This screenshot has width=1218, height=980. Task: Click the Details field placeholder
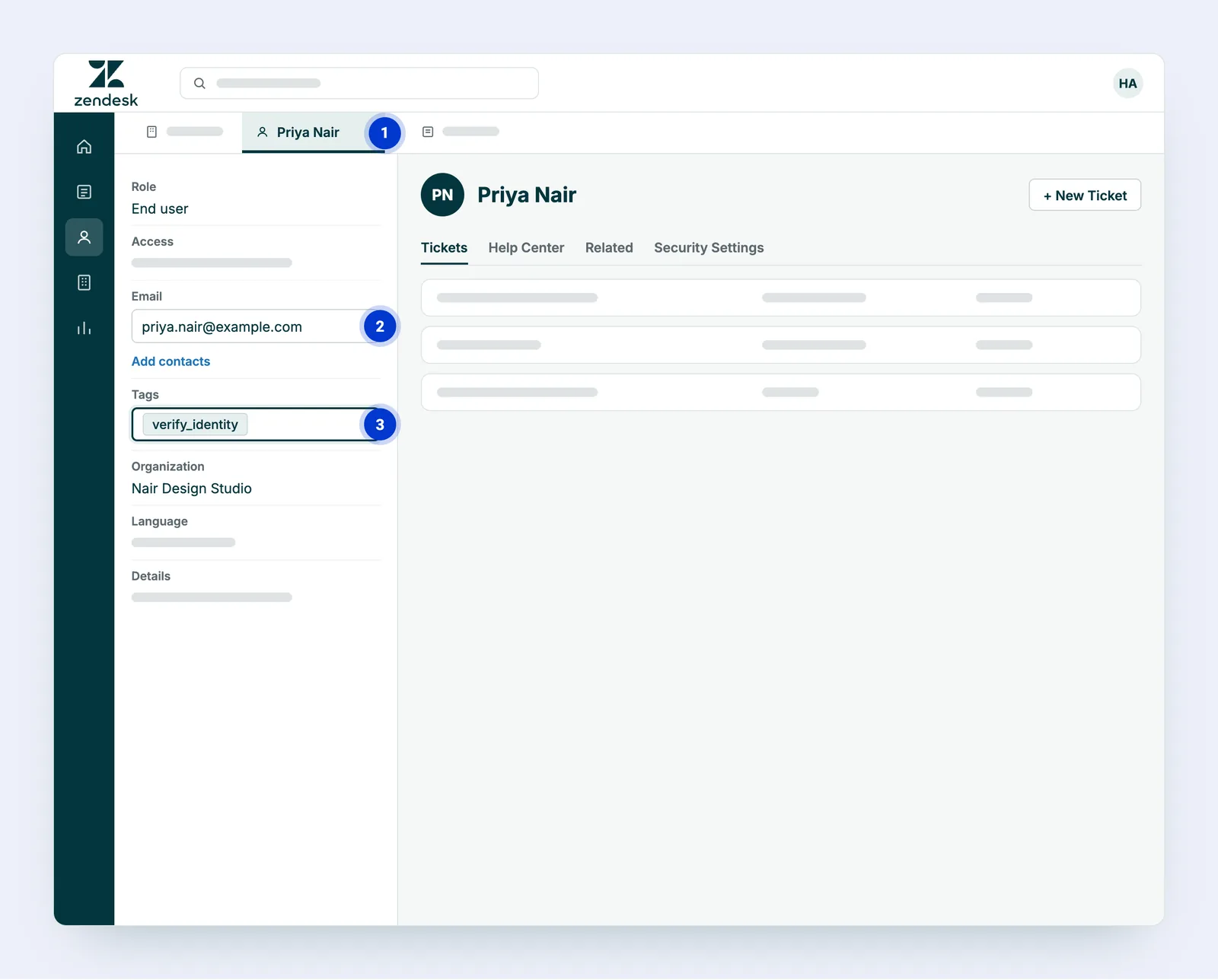coord(212,597)
